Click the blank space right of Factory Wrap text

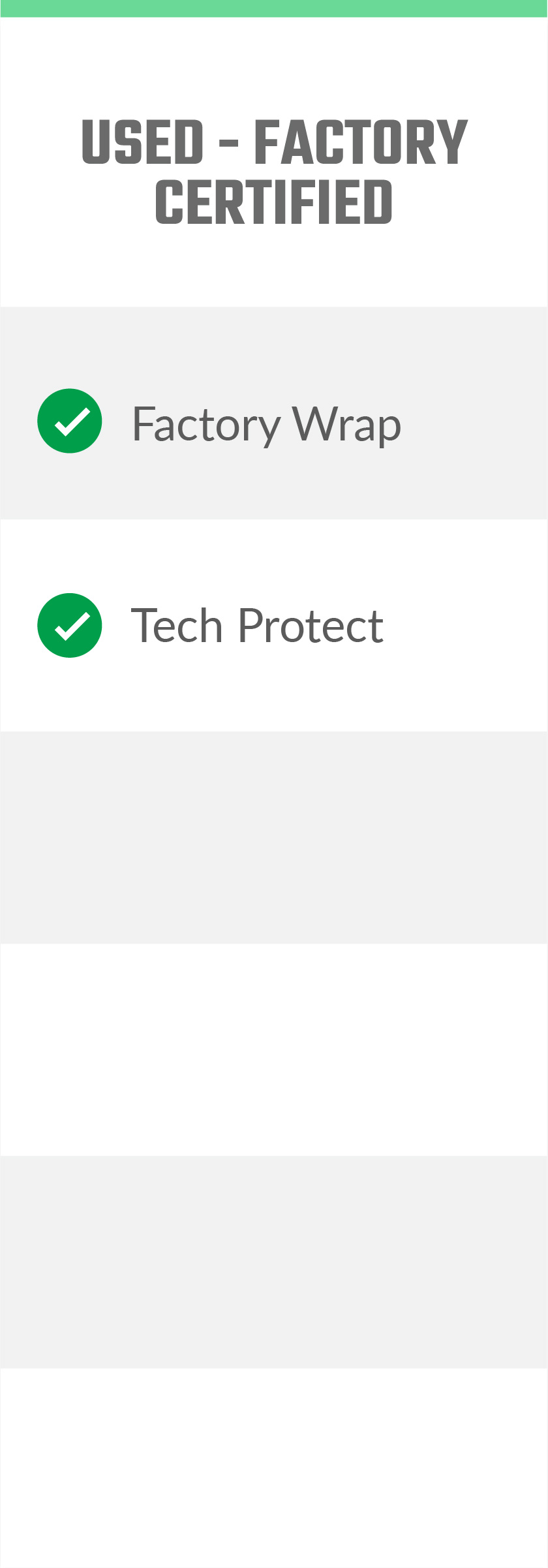coord(473,424)
